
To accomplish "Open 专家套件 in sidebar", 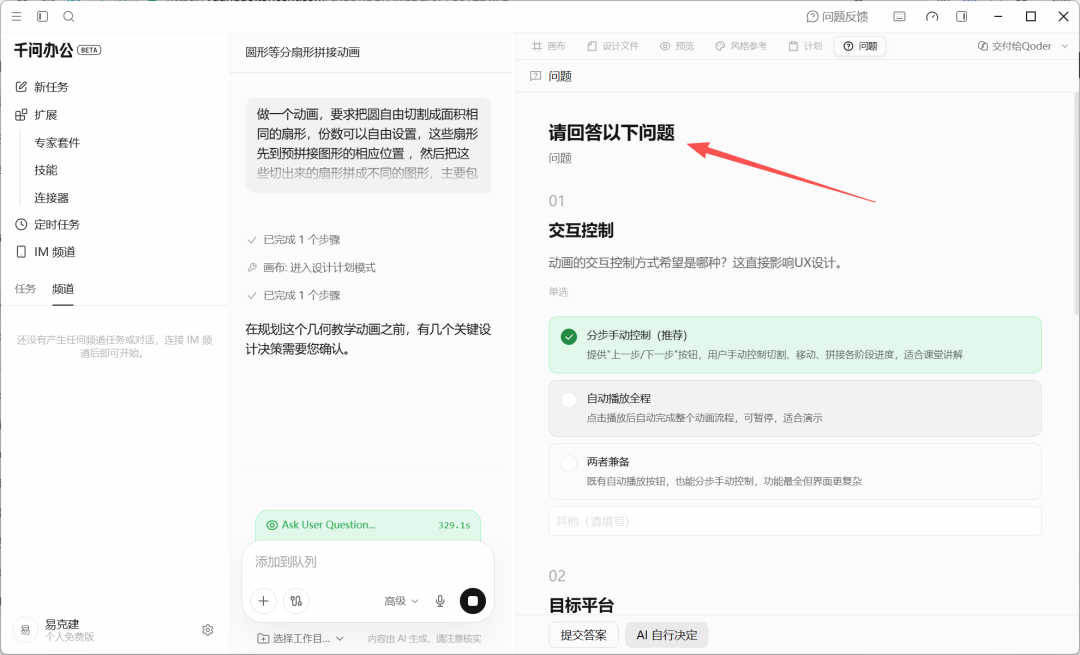I will 57,143.
